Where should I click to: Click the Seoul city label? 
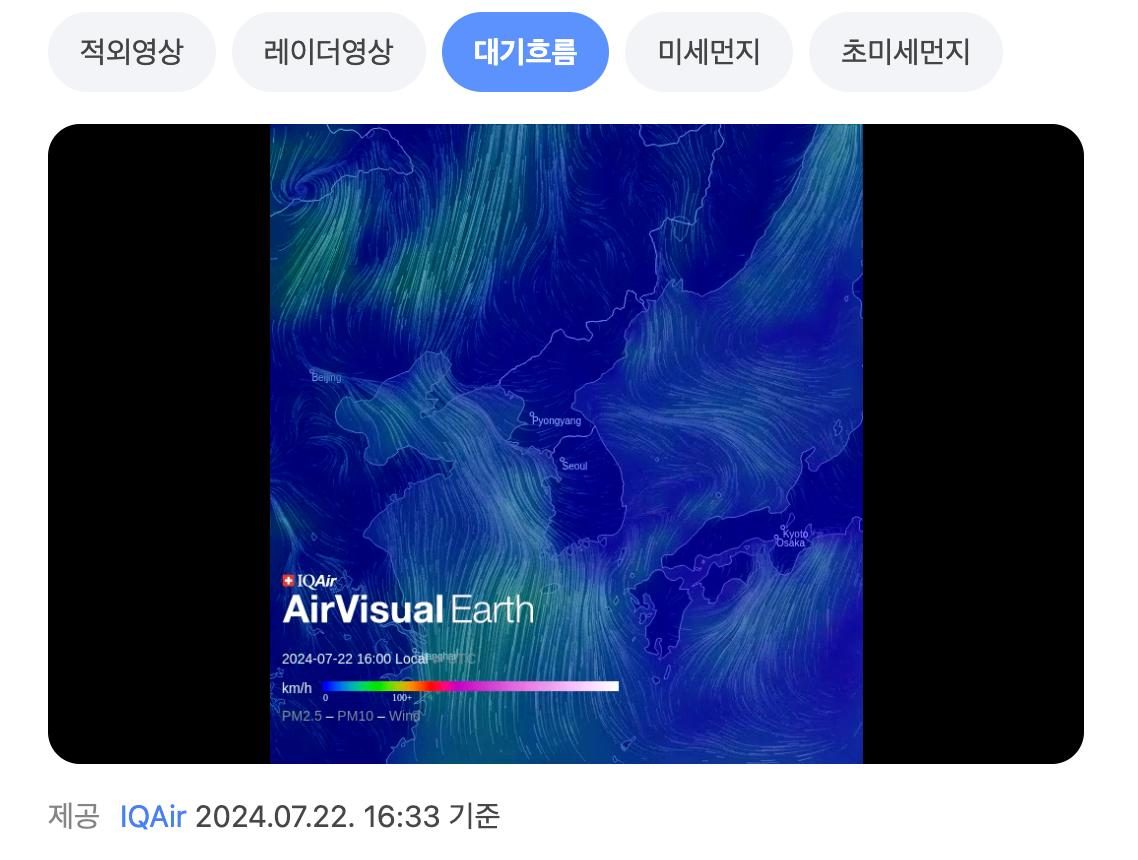574,466
